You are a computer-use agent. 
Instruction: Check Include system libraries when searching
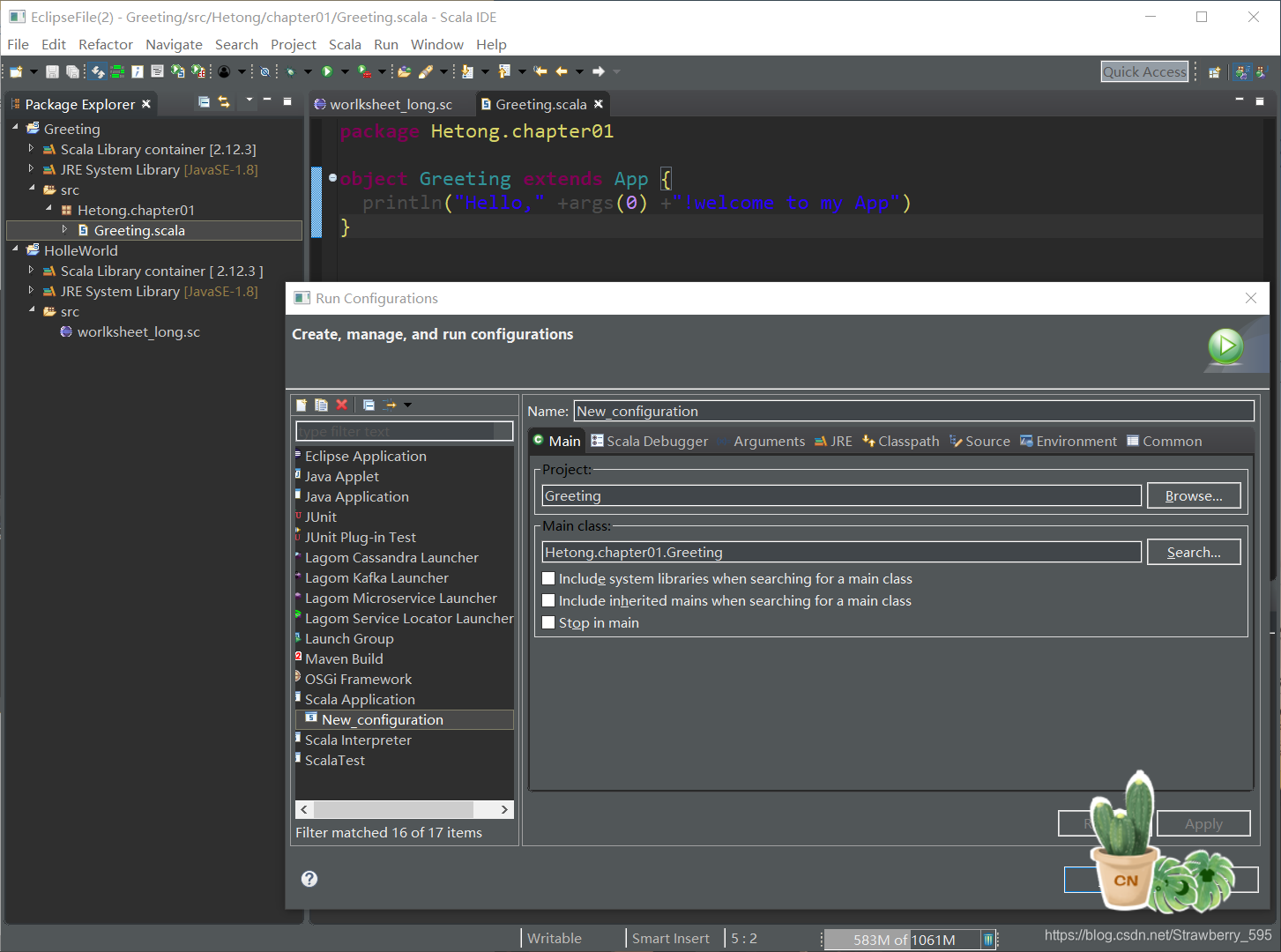pyautogui.click(x=548, y=579)
